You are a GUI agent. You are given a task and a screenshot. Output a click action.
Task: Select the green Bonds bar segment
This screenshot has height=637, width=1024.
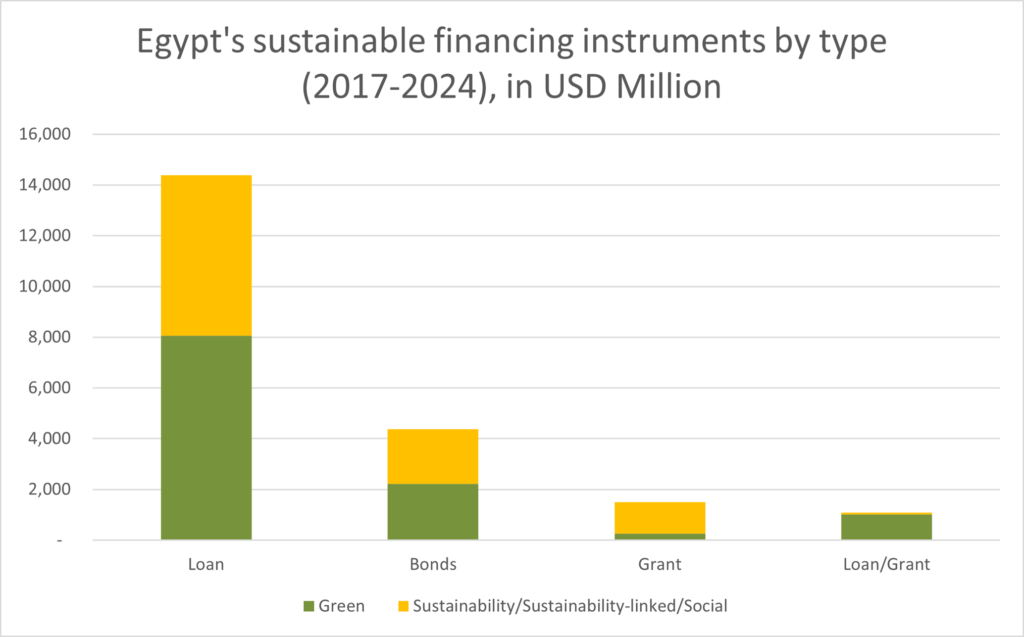[433, 512]
